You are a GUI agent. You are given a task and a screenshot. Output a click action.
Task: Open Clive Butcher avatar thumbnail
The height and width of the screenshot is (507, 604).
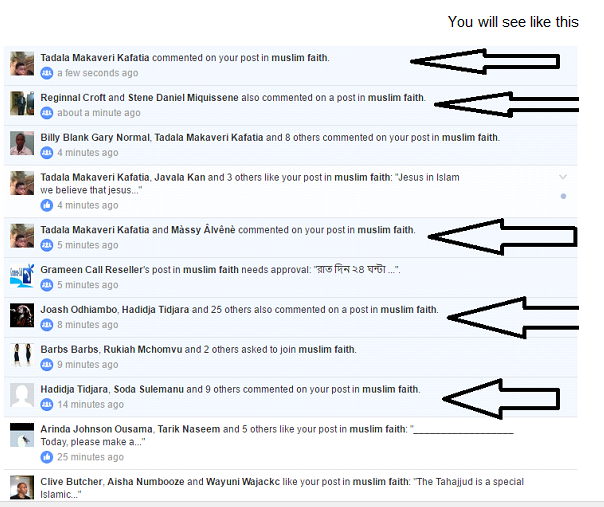click(x=22, y=487)
